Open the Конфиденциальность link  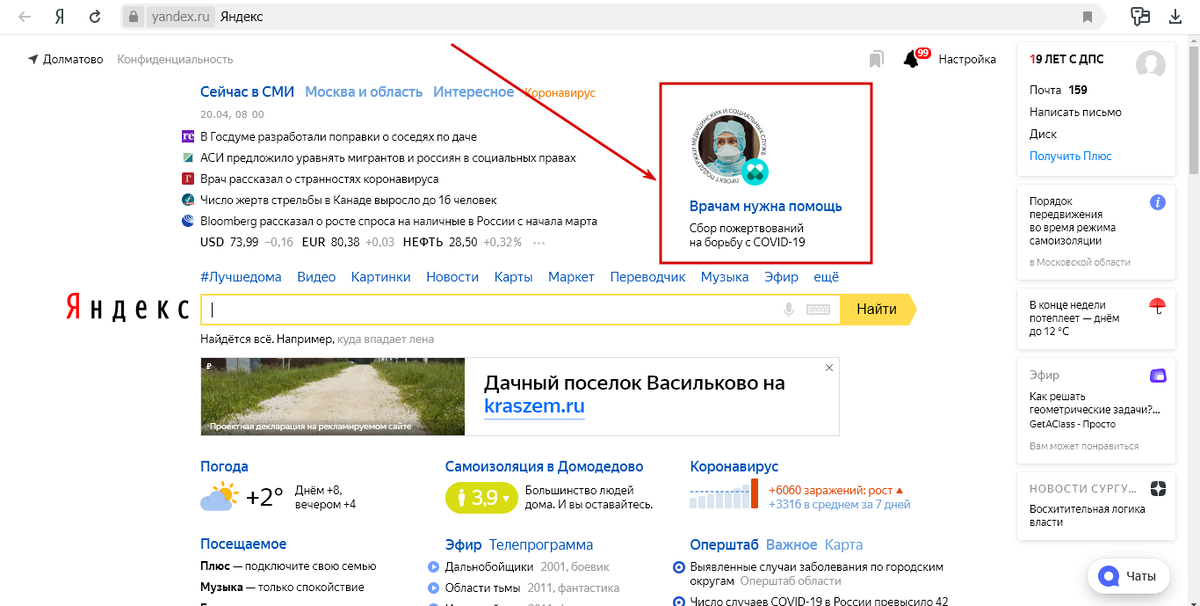[175, 60]
